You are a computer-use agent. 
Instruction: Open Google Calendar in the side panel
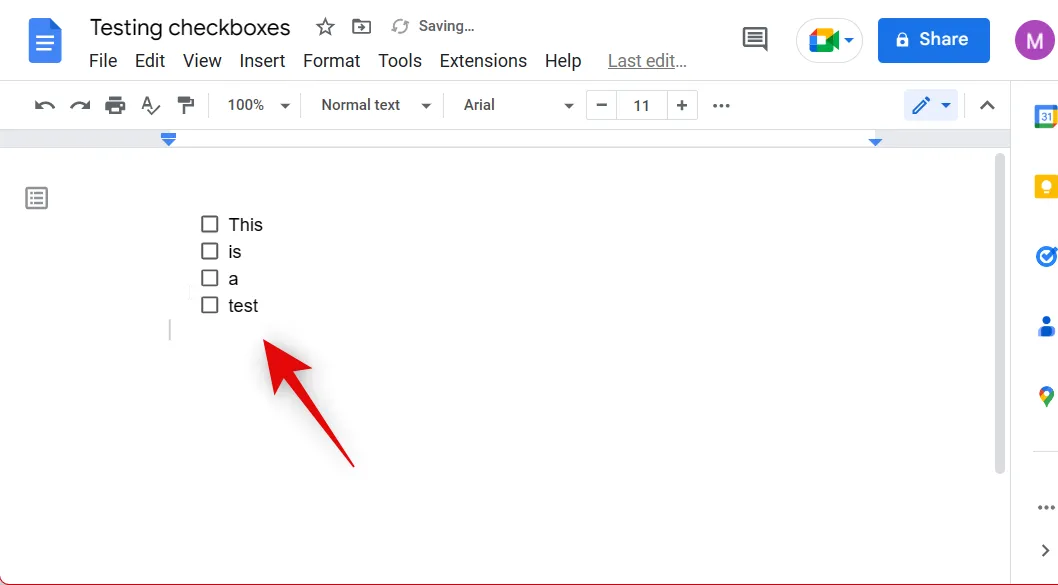coord(1046,116)
